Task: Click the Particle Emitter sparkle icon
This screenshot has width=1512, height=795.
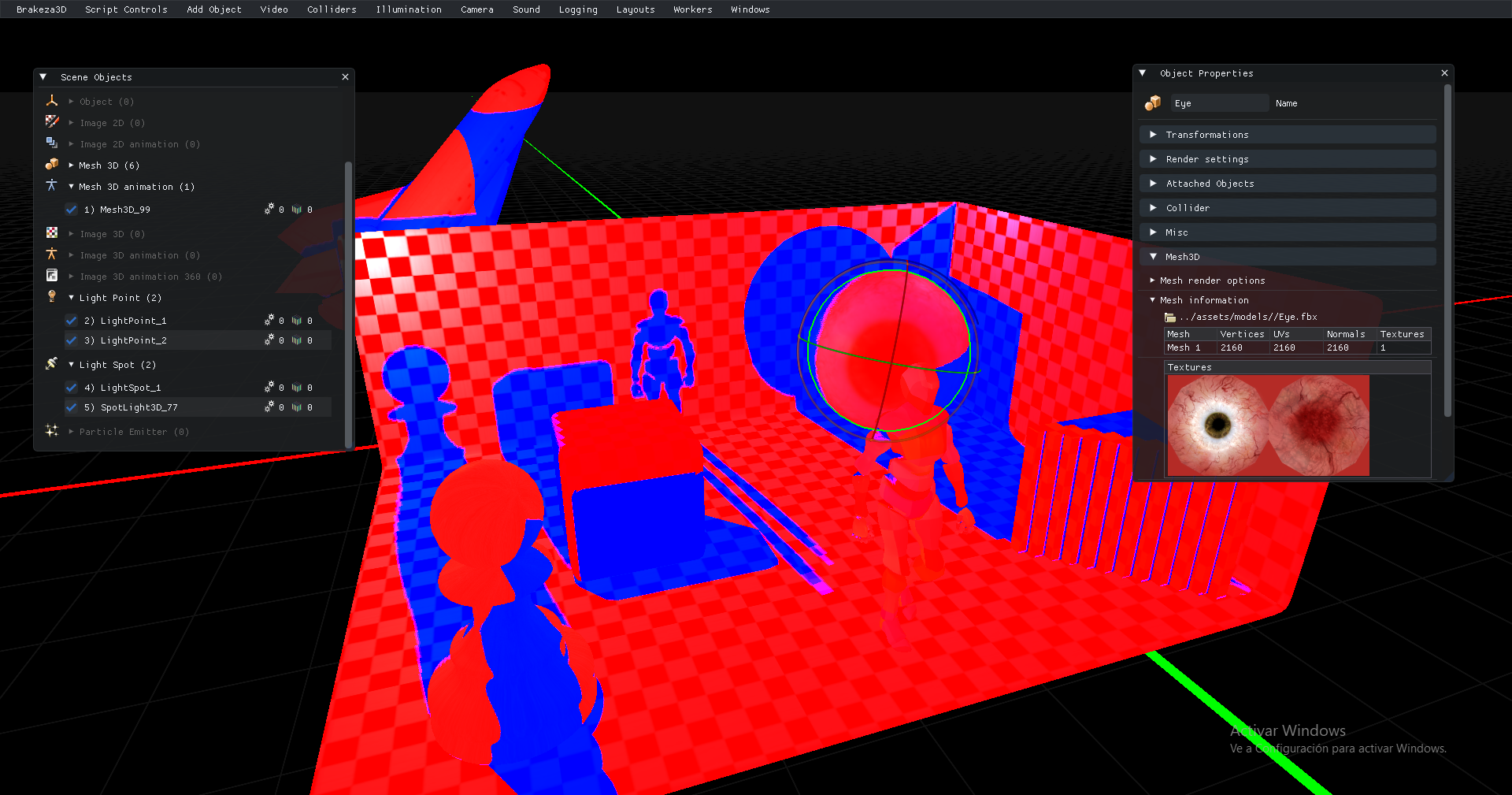Action: 52,431
